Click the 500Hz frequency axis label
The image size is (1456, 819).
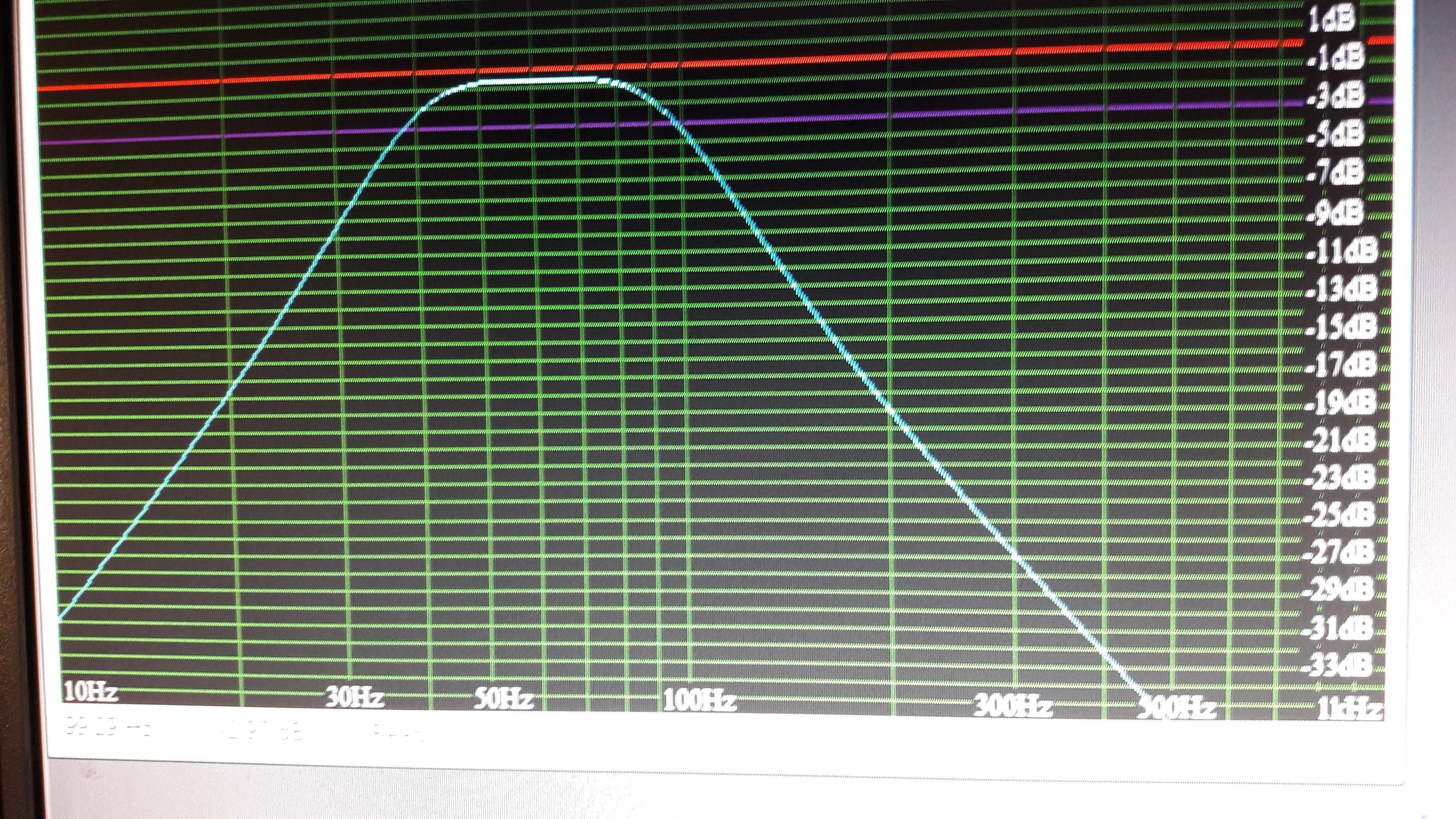(1176, 708)
